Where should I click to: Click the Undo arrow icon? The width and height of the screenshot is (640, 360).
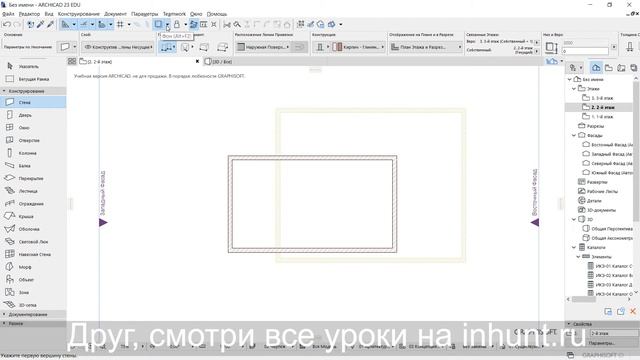coord(7,24)
